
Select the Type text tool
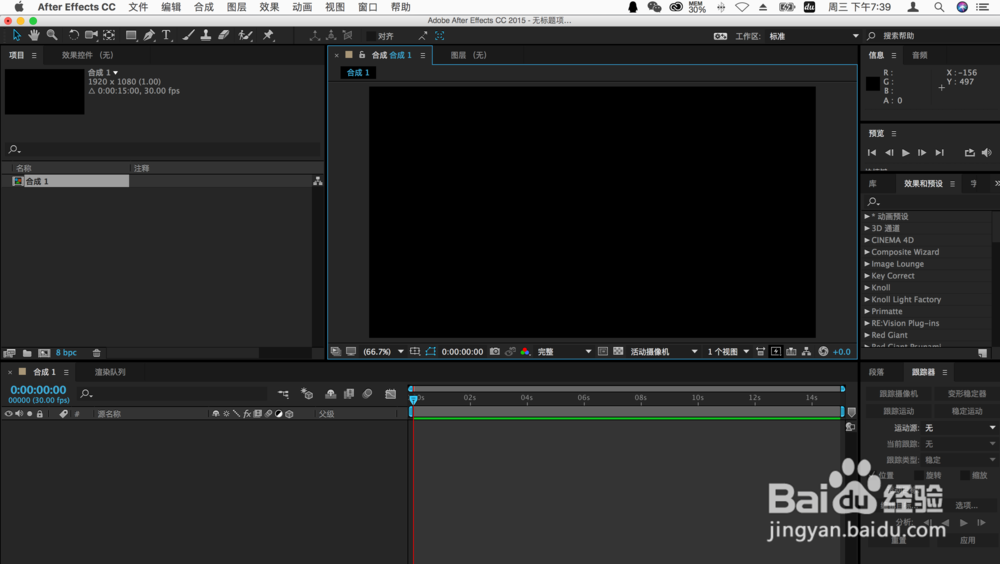(x=166, y=35)
